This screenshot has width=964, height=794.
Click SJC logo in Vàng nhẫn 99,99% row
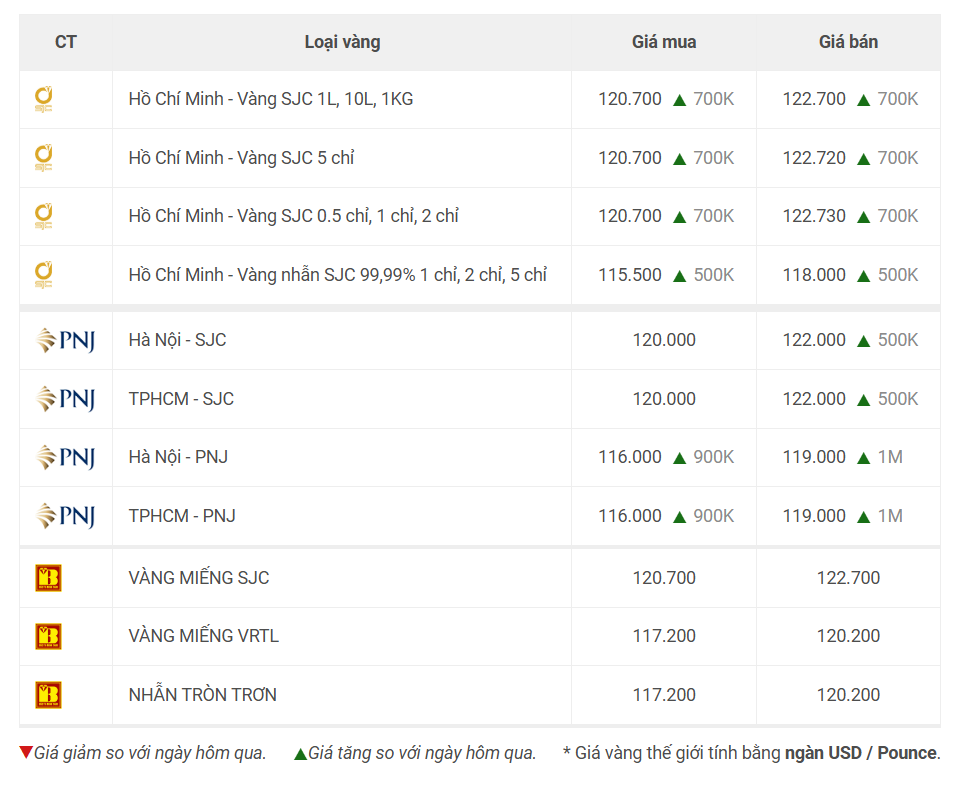(44, 275)
